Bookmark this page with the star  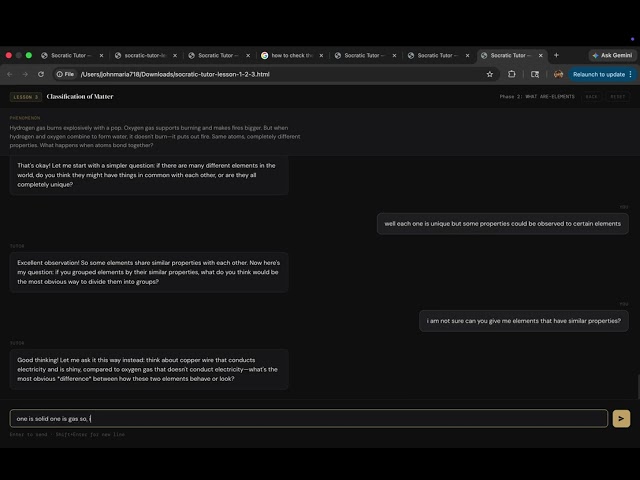click(x=489, y=74)
